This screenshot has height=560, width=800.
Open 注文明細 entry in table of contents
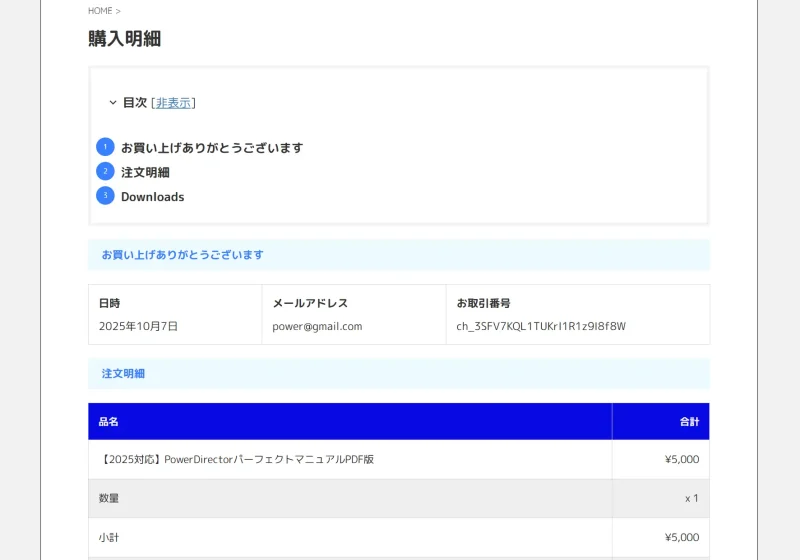[x=145, y=172]
